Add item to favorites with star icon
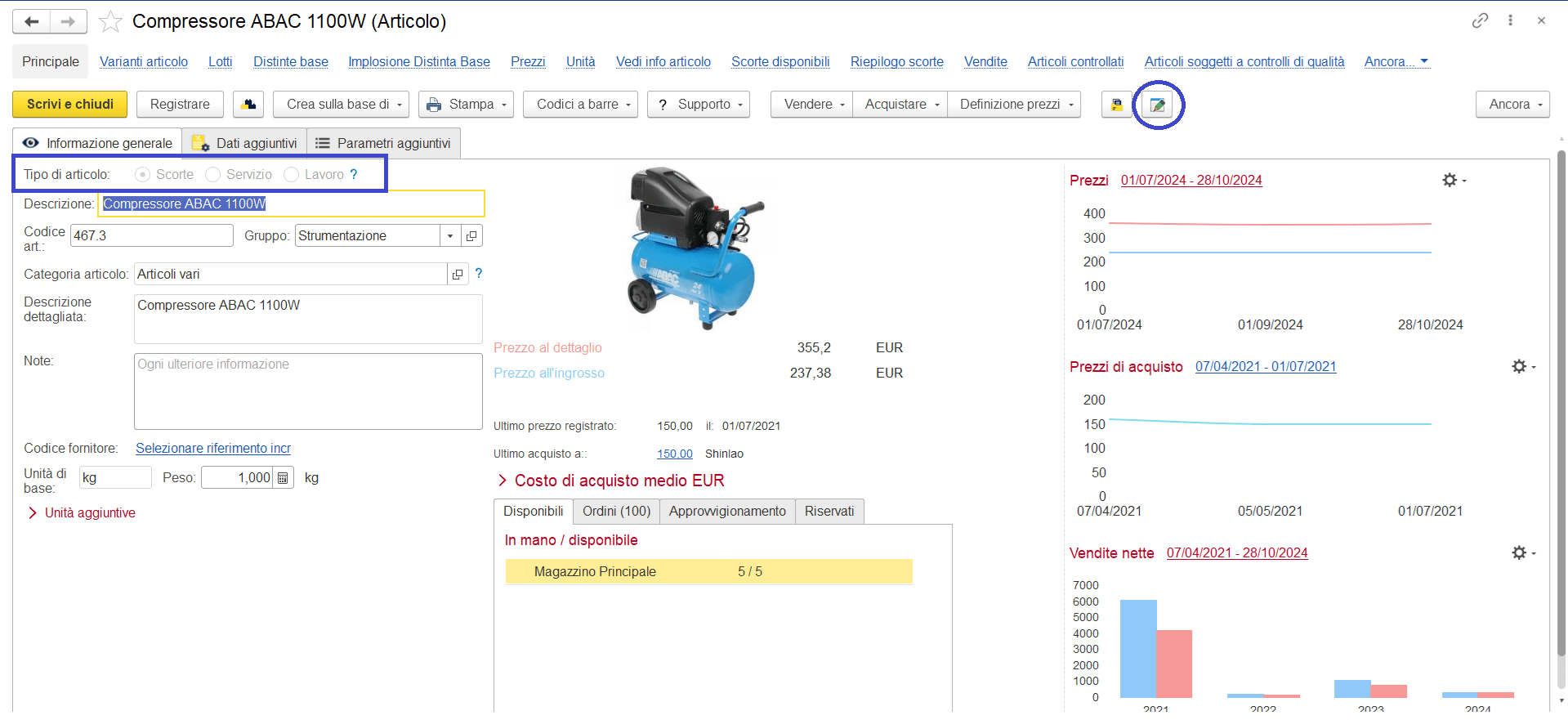1568x720 pixels. coord(110,21)
